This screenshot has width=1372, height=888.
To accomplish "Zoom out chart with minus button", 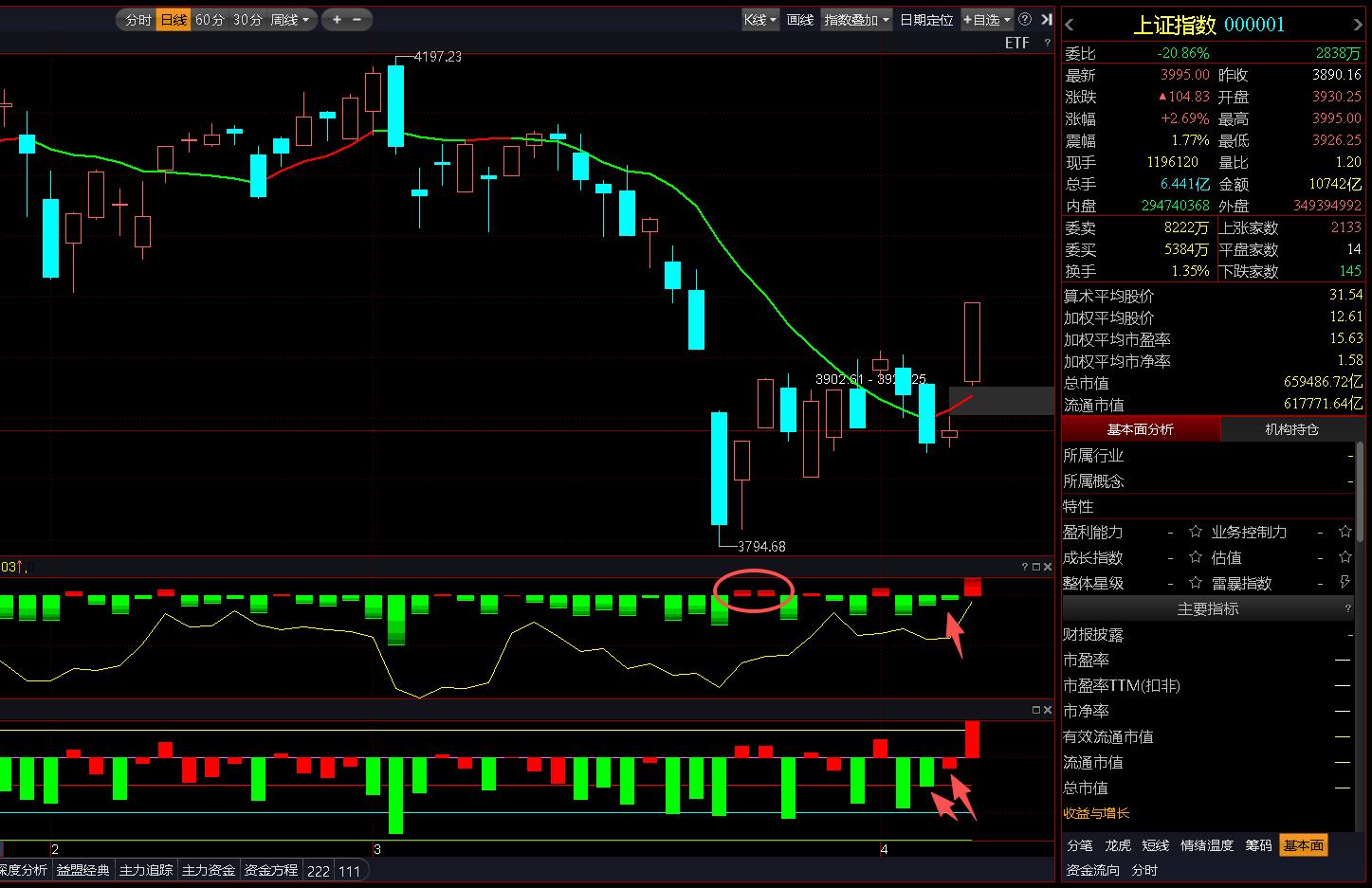I will point(357,19).
